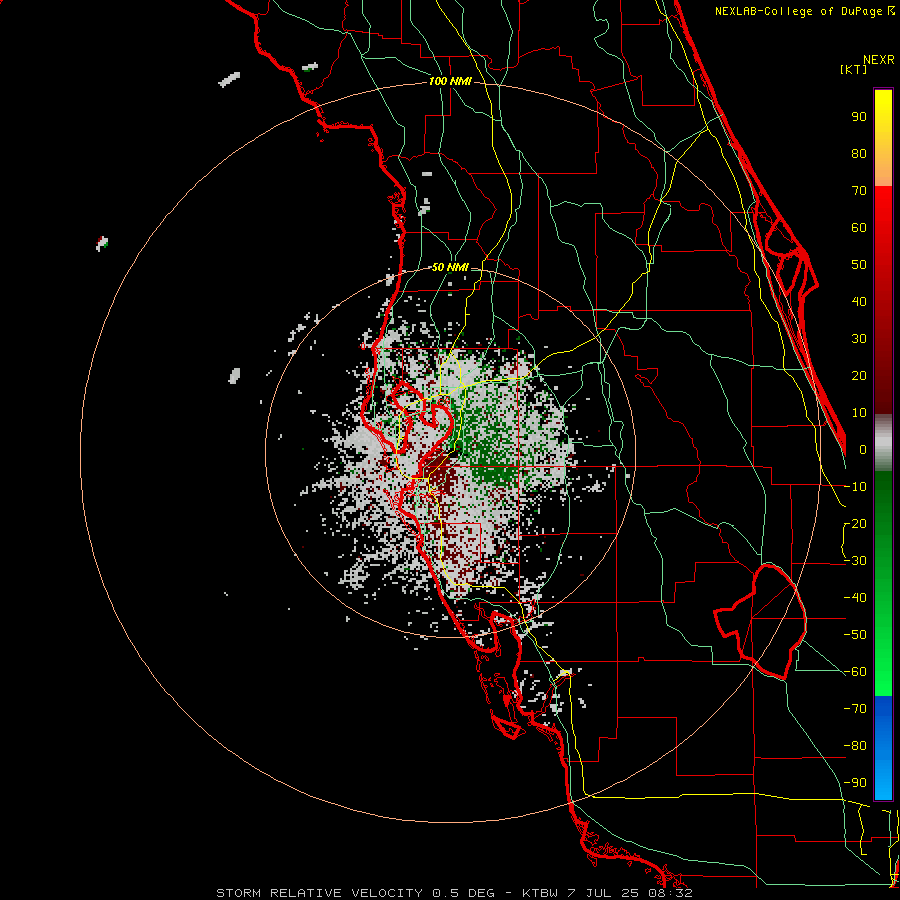The width and height of the screenshot is (900, 900).
Task: Click the -50 value on the scale
Action: click(855, 635)
